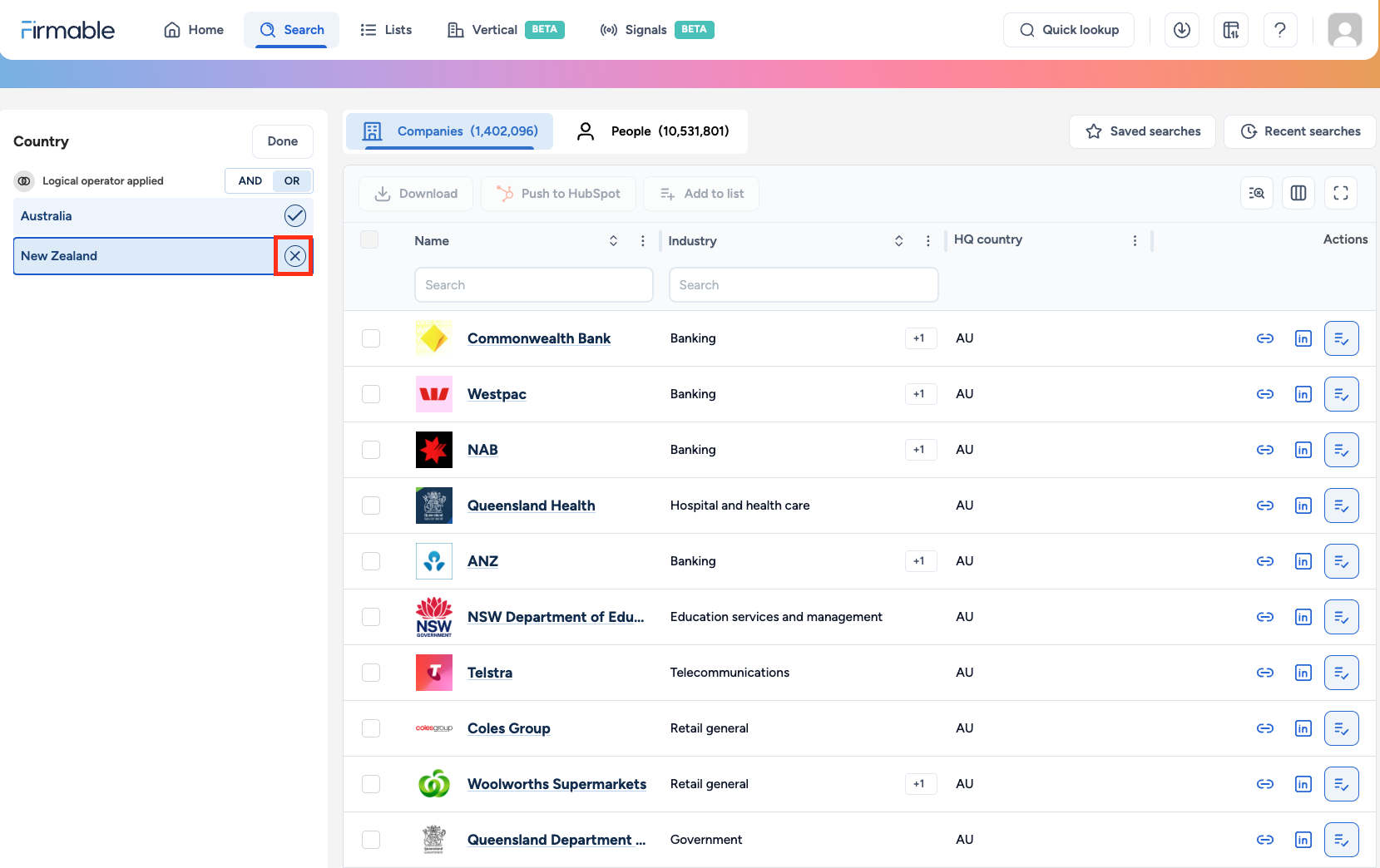This screenshot has height=868, width=1380.
Task: Sort the Name column
Action: [613, 240]
